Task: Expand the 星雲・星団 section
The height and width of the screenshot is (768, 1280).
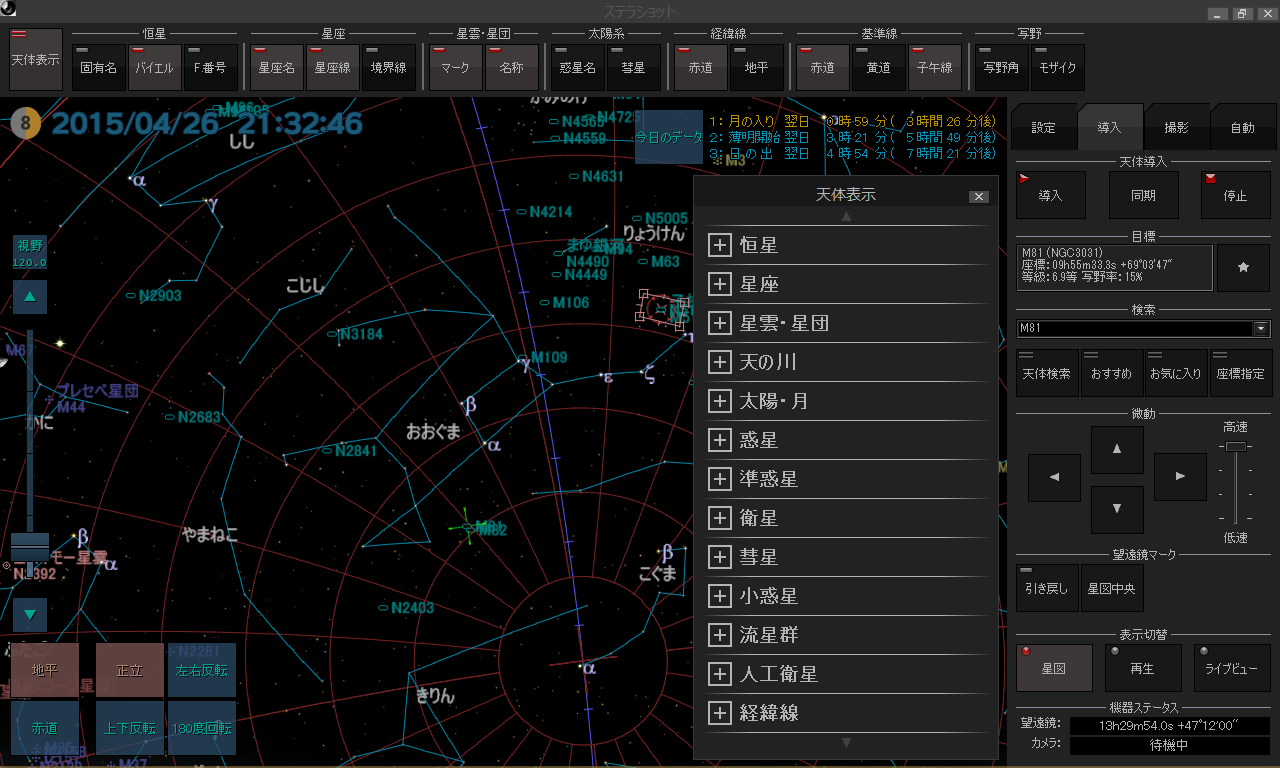Action: (x=719, y=323)
